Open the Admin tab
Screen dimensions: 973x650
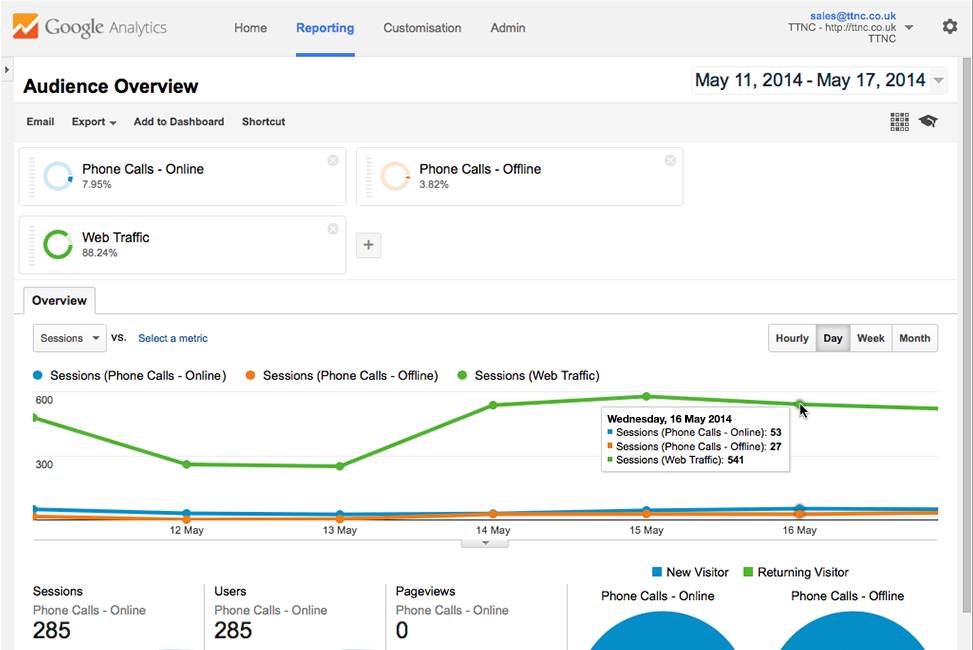tap(508, 28)
